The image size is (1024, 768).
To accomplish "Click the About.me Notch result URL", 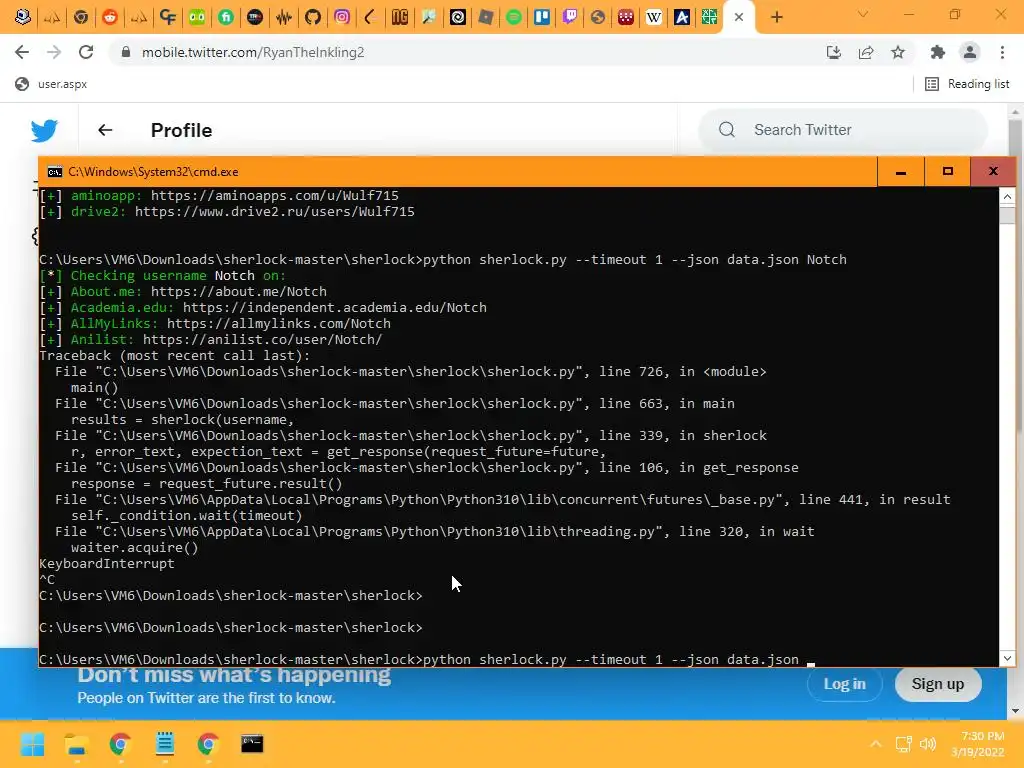I will [x=238, y=291].
